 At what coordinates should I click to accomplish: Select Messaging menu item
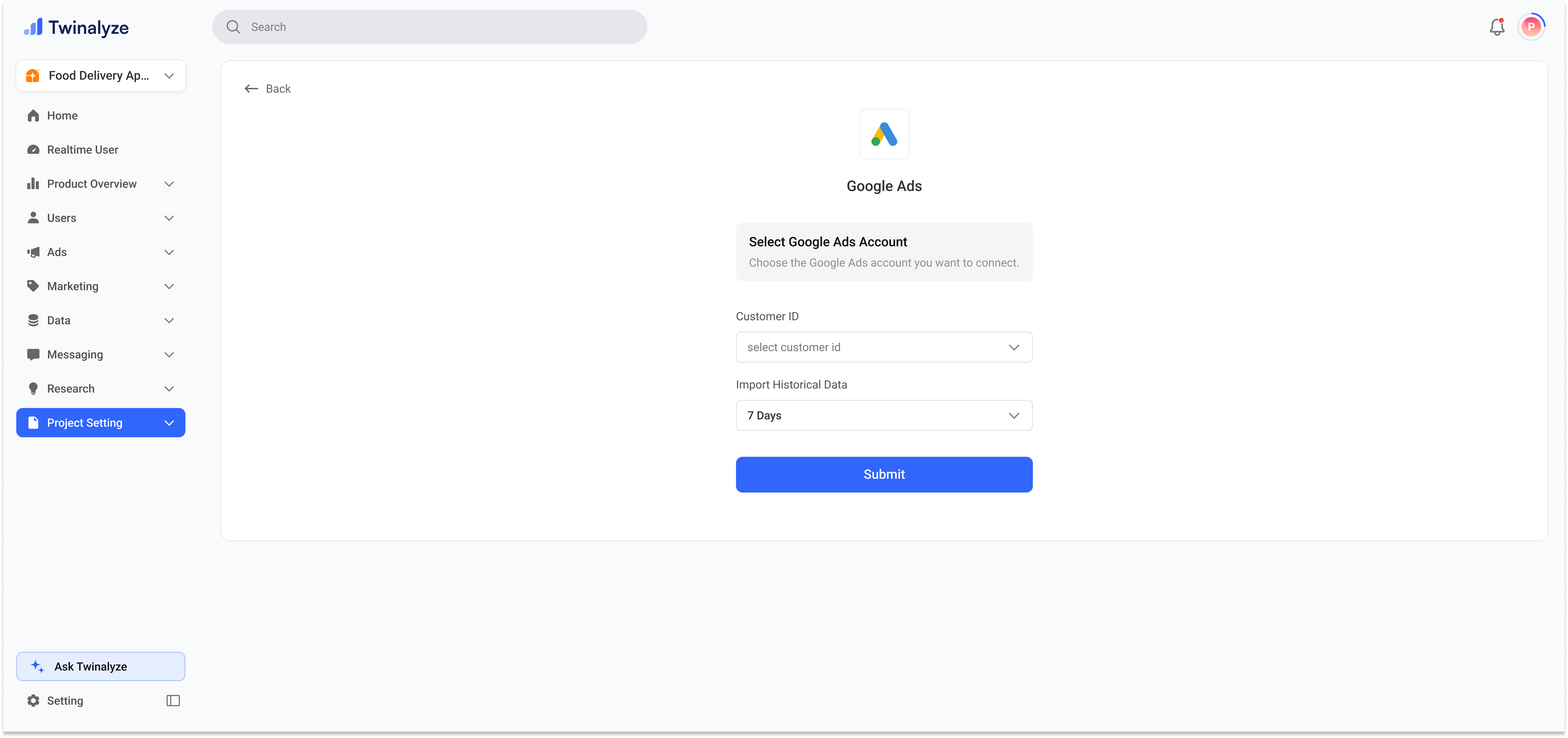(101, 355)
